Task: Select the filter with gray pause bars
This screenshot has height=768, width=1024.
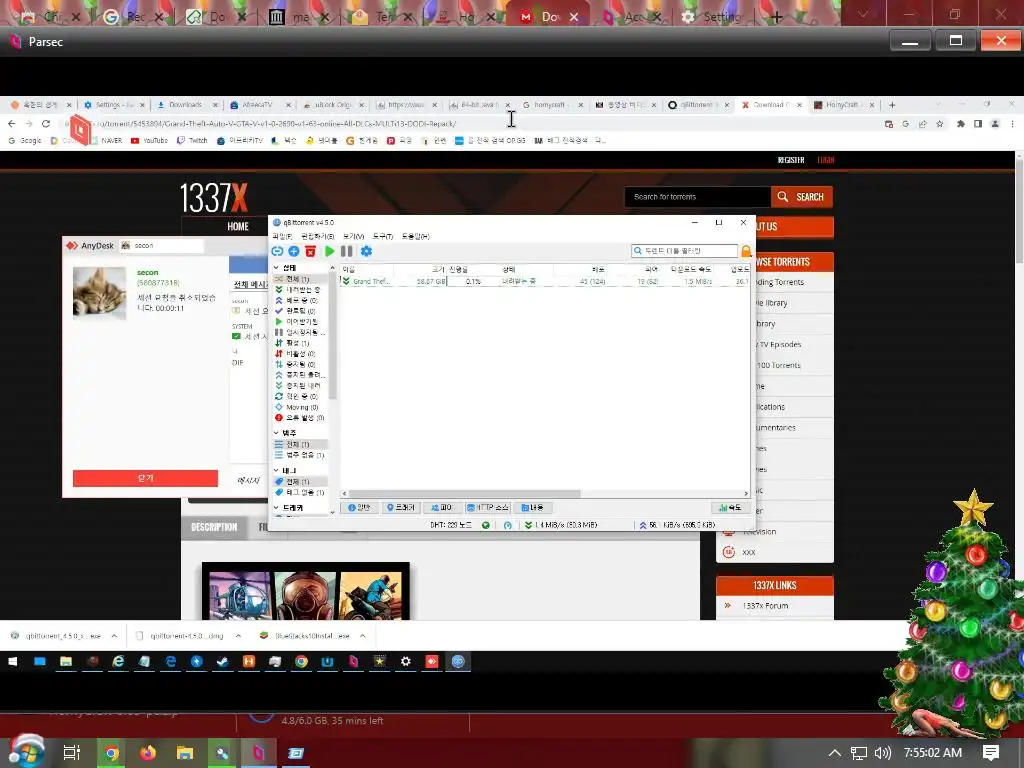Action: [299, 332]
